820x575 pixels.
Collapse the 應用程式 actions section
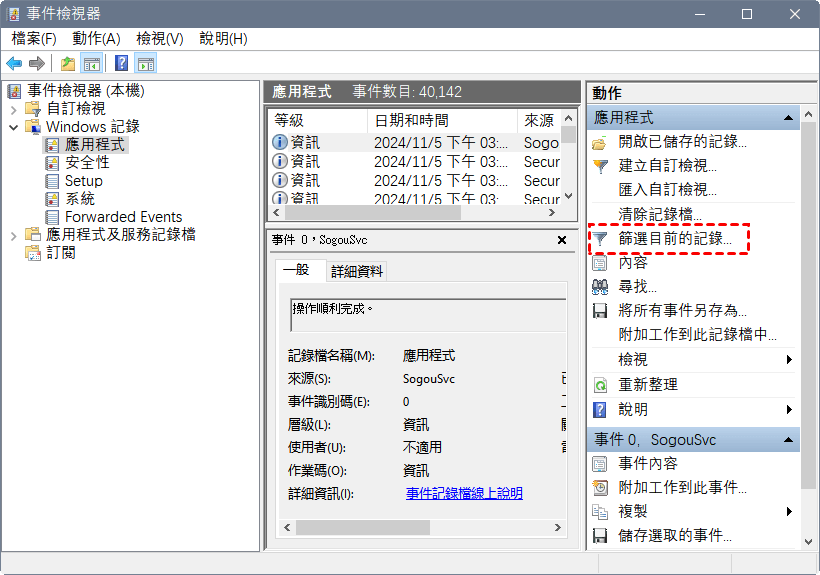(789, 118)
